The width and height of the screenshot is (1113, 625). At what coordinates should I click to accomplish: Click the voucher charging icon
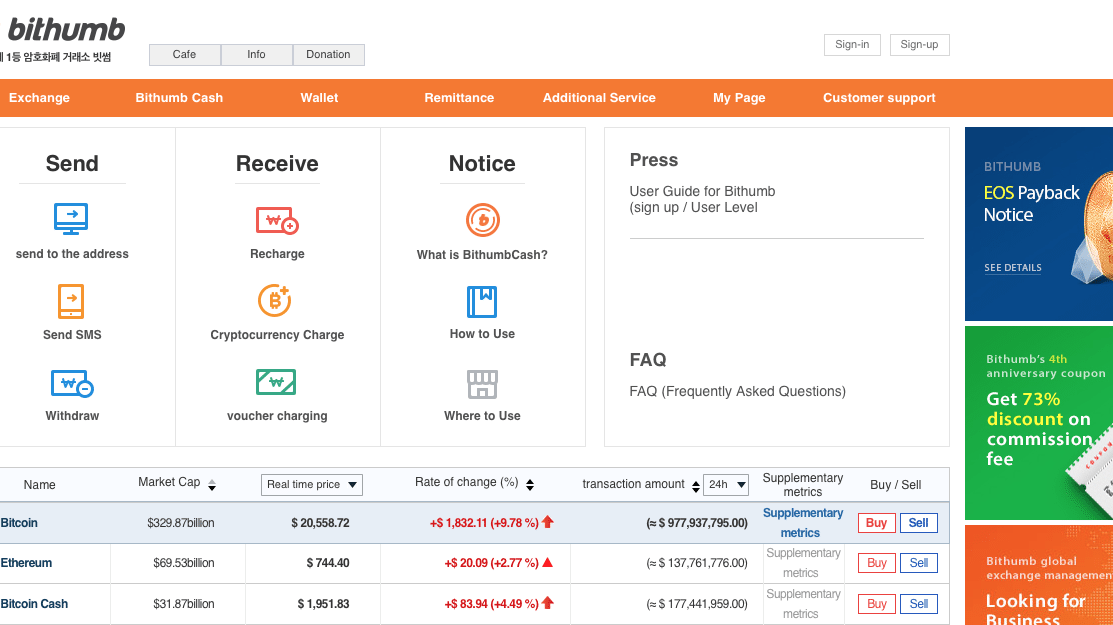click(276, 382)
